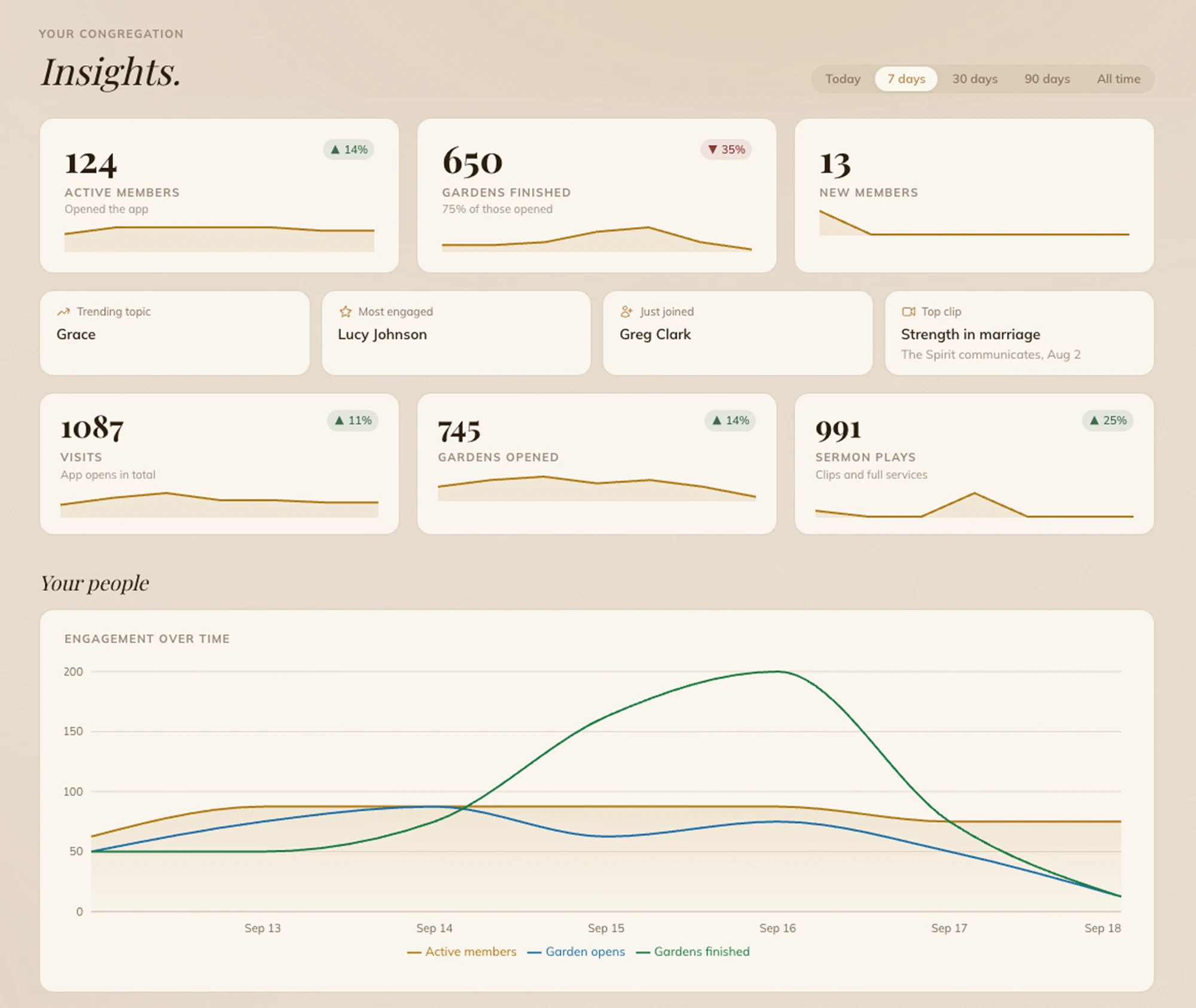This screenshot has height=1008, width=1196.
Task: Click the 200 y-axis label
Action: [x=73, y=671]
